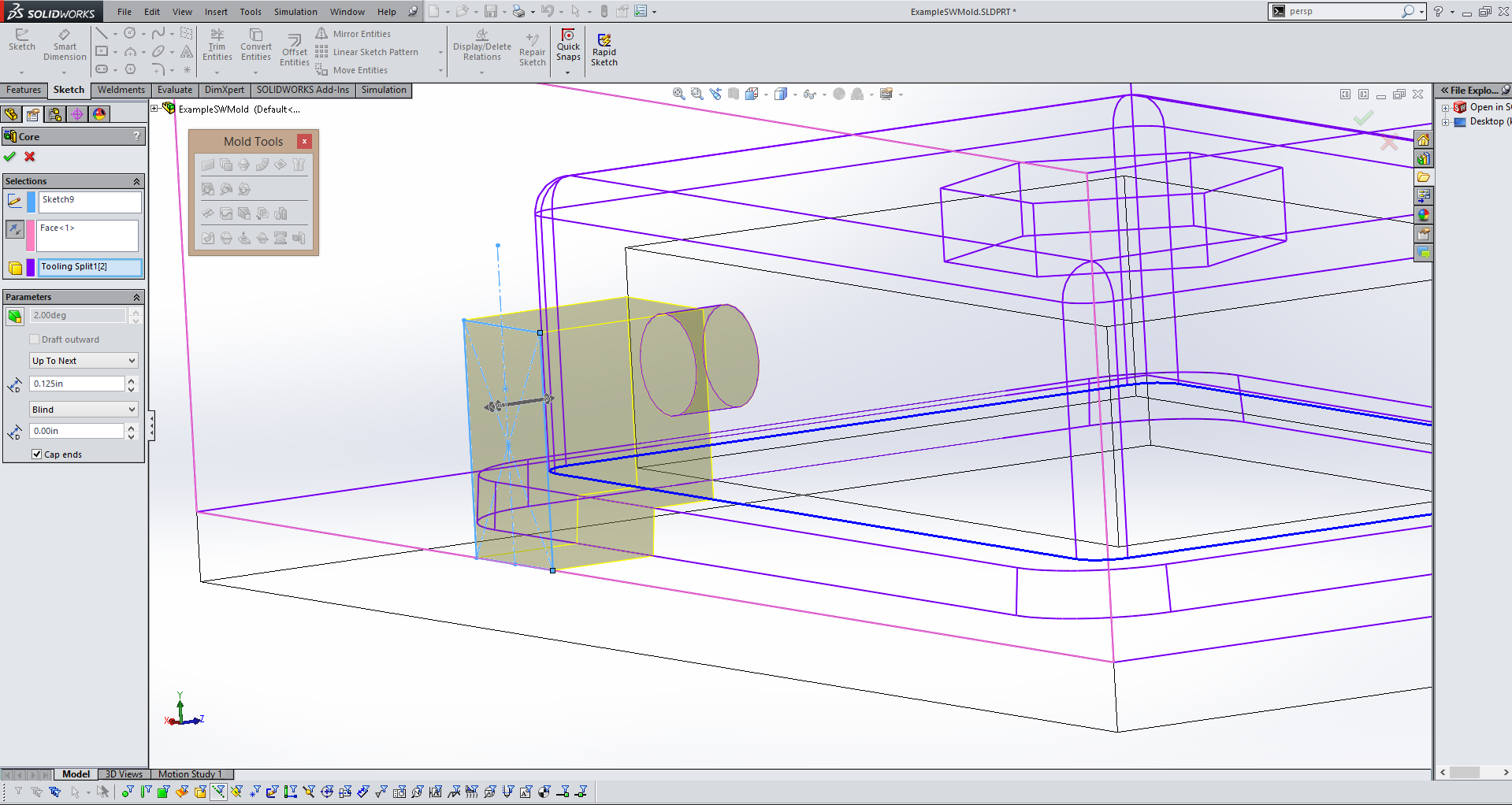The width and height of the screenshot is (1512, 805).
Task: Click the DisplayManager tab icon
Action: pos(99,114)
